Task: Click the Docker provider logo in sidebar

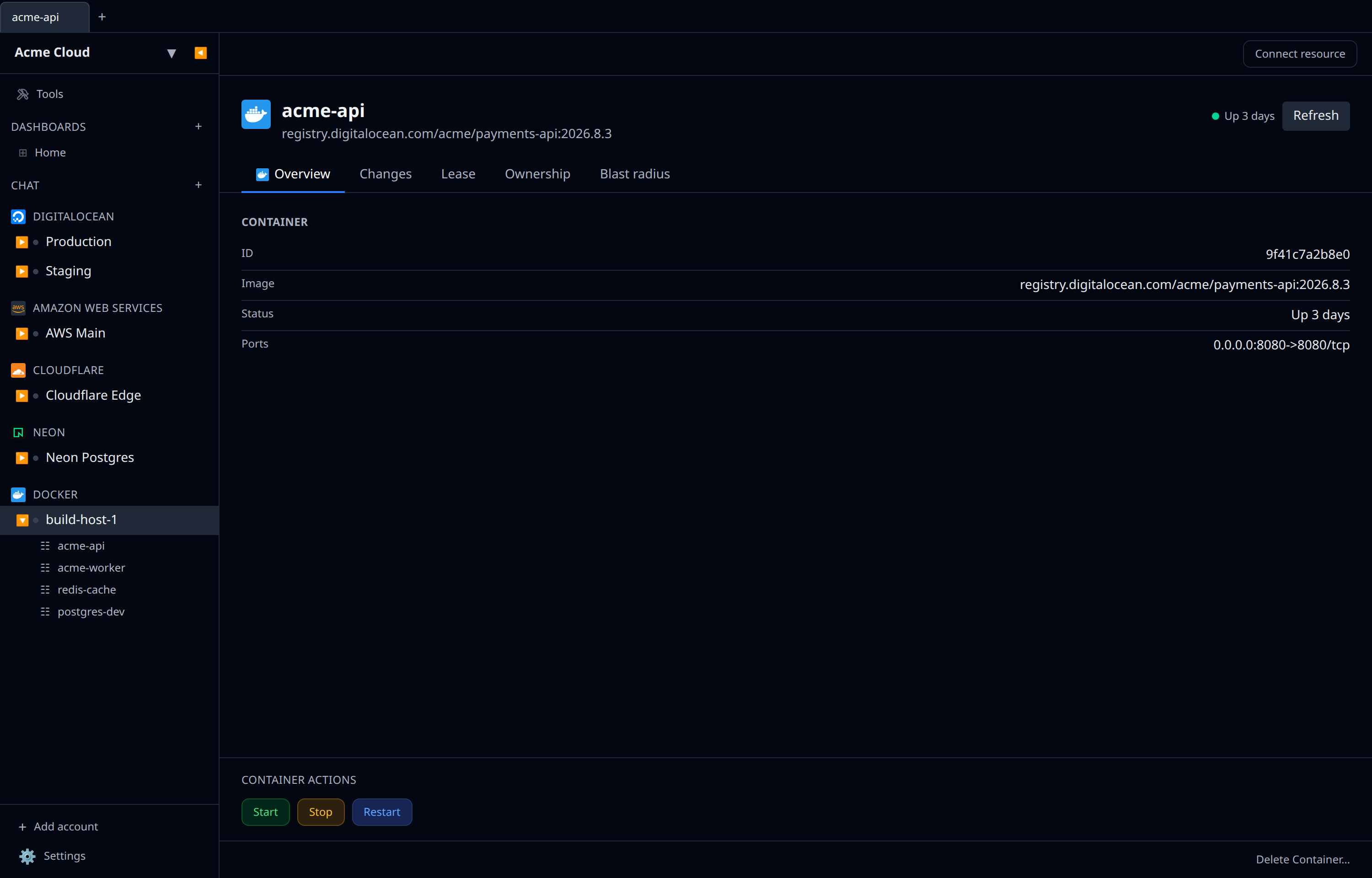Action: pos(18,495)
